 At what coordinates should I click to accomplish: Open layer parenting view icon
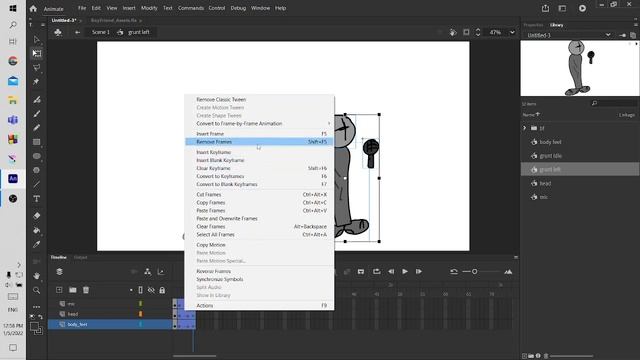click(x=147, y=272)
